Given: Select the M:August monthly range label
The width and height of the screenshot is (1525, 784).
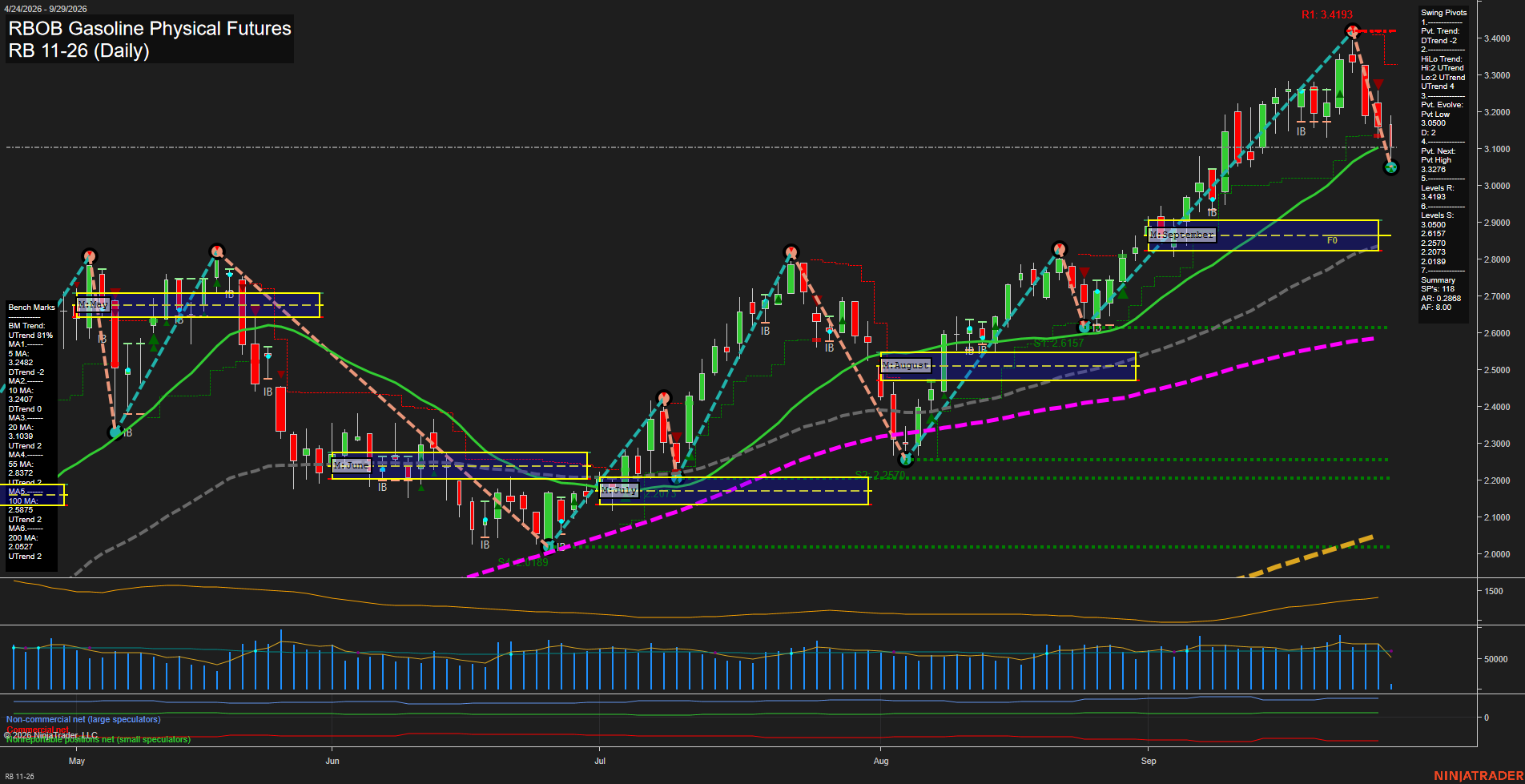Looking at the screenshot, I should tap(905, 365).
